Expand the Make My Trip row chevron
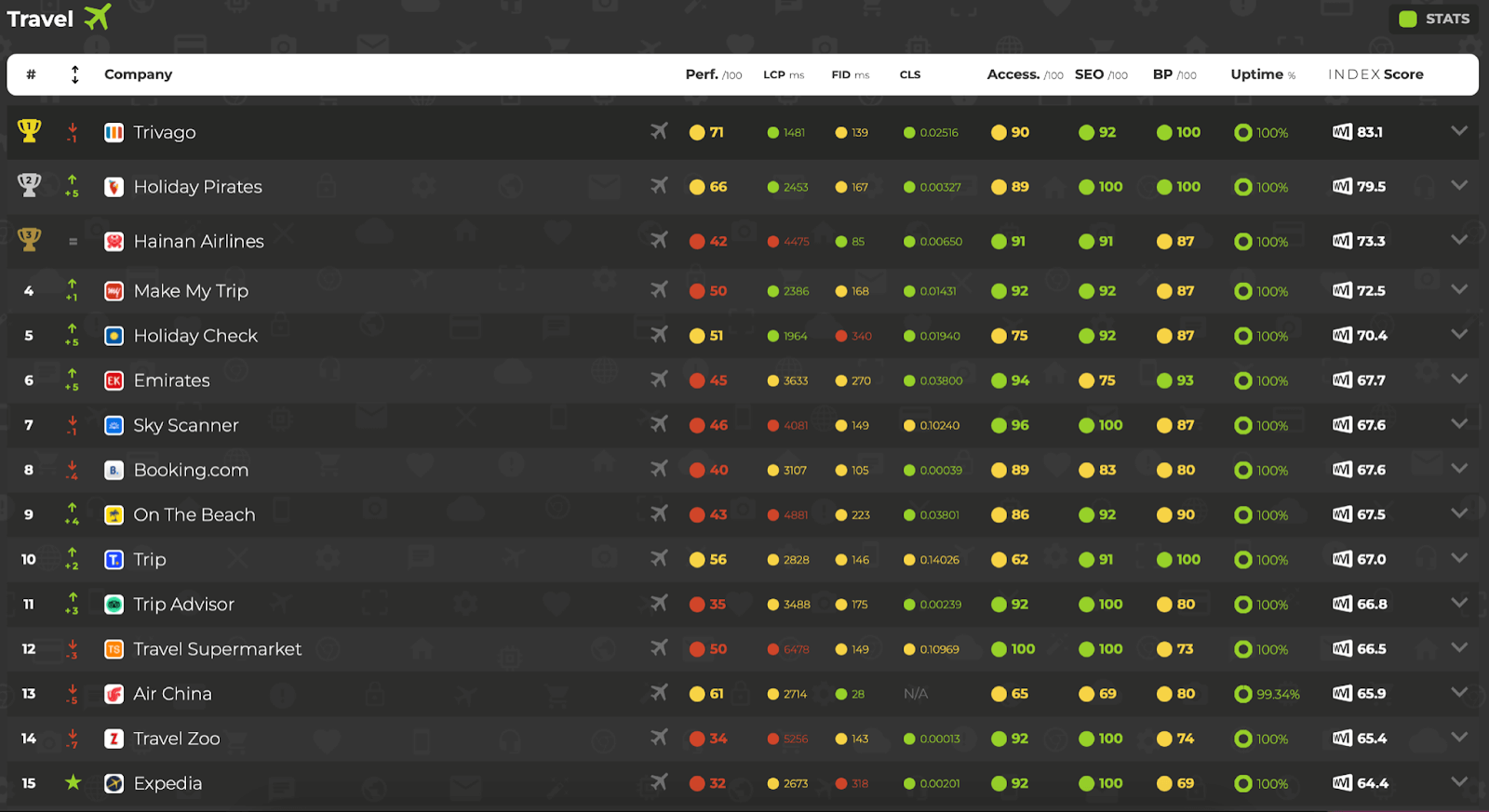This screenshot has height=812, width=1489. pos(1459,289)
